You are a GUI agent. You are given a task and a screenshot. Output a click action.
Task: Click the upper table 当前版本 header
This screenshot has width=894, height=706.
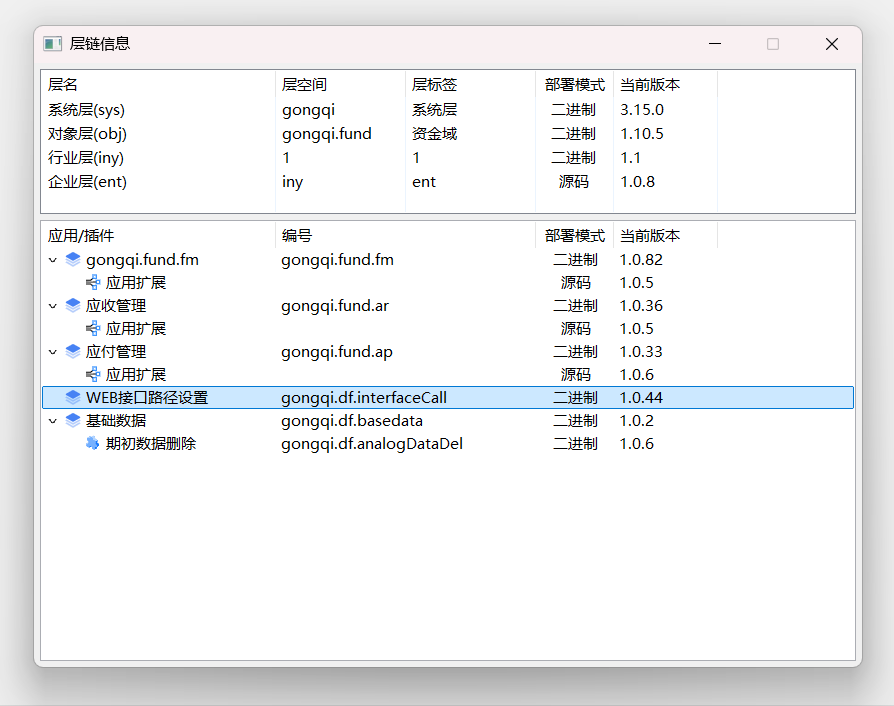point(665,85)
